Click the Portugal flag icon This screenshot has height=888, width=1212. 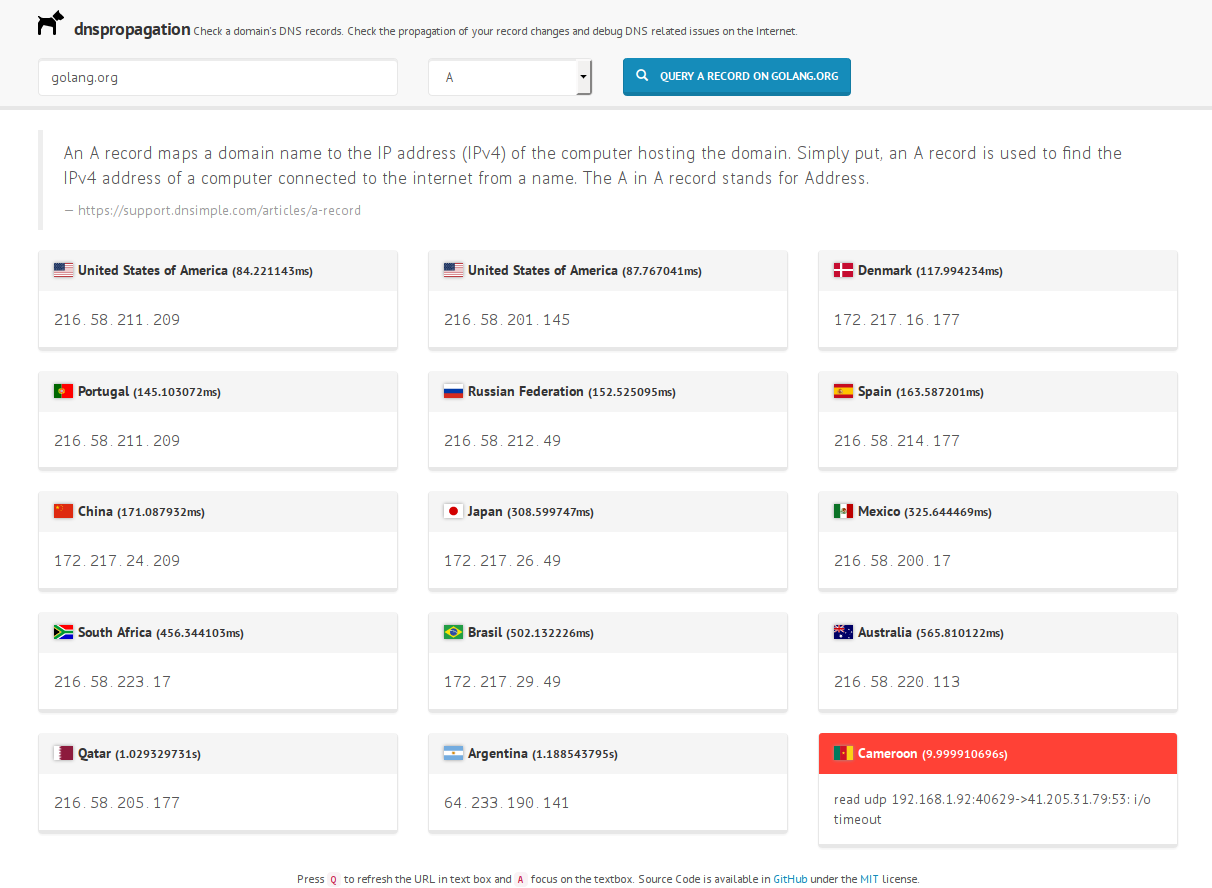pos(63,391)
